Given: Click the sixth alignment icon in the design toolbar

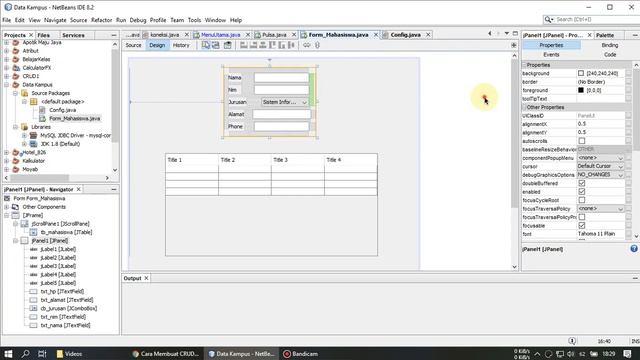Looking at the screenshot, I should 291,45.
